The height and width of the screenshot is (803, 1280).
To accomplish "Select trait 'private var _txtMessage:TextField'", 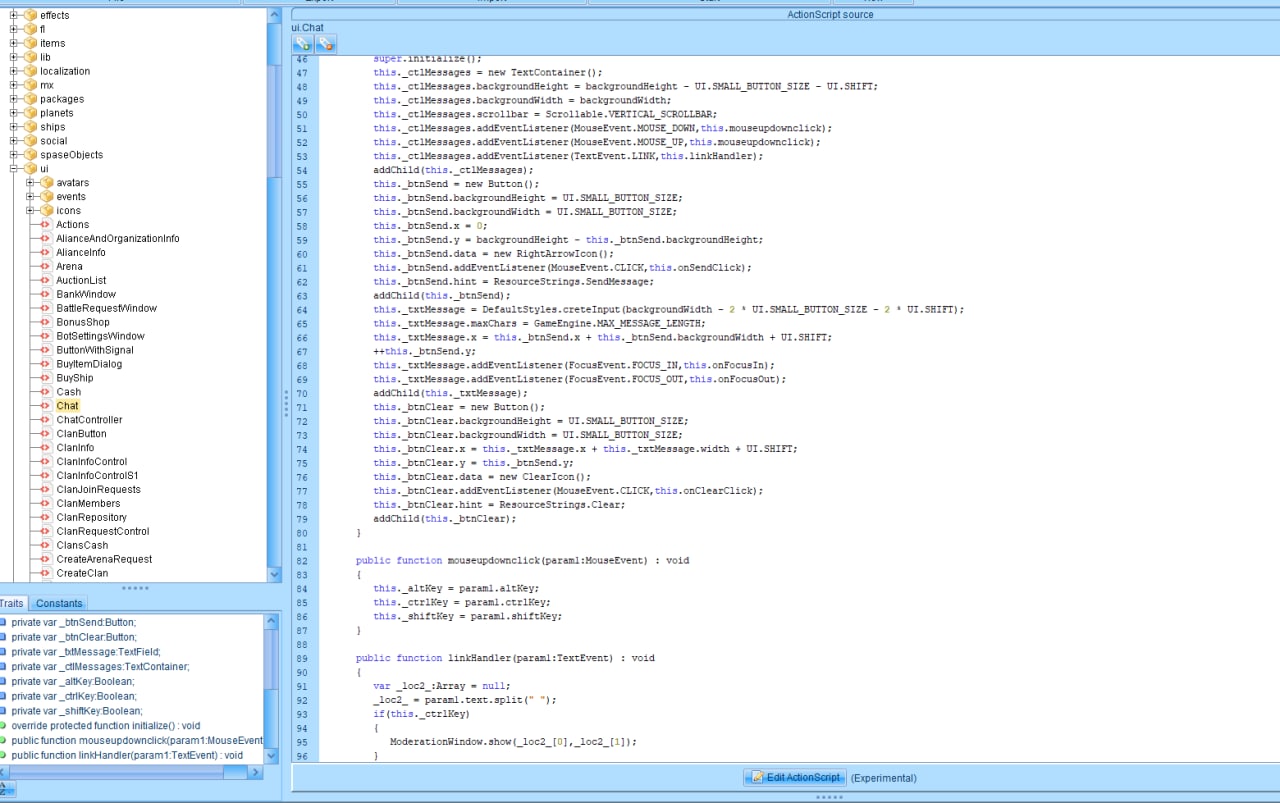I will point(86,652).
